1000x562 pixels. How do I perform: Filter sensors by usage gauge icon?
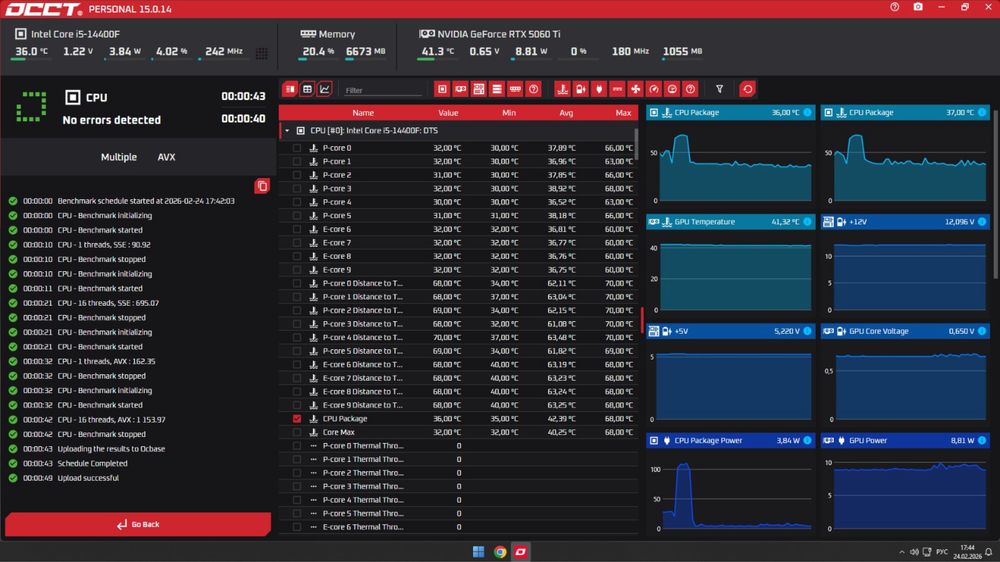pyautogui.click(x=672, y=89)
